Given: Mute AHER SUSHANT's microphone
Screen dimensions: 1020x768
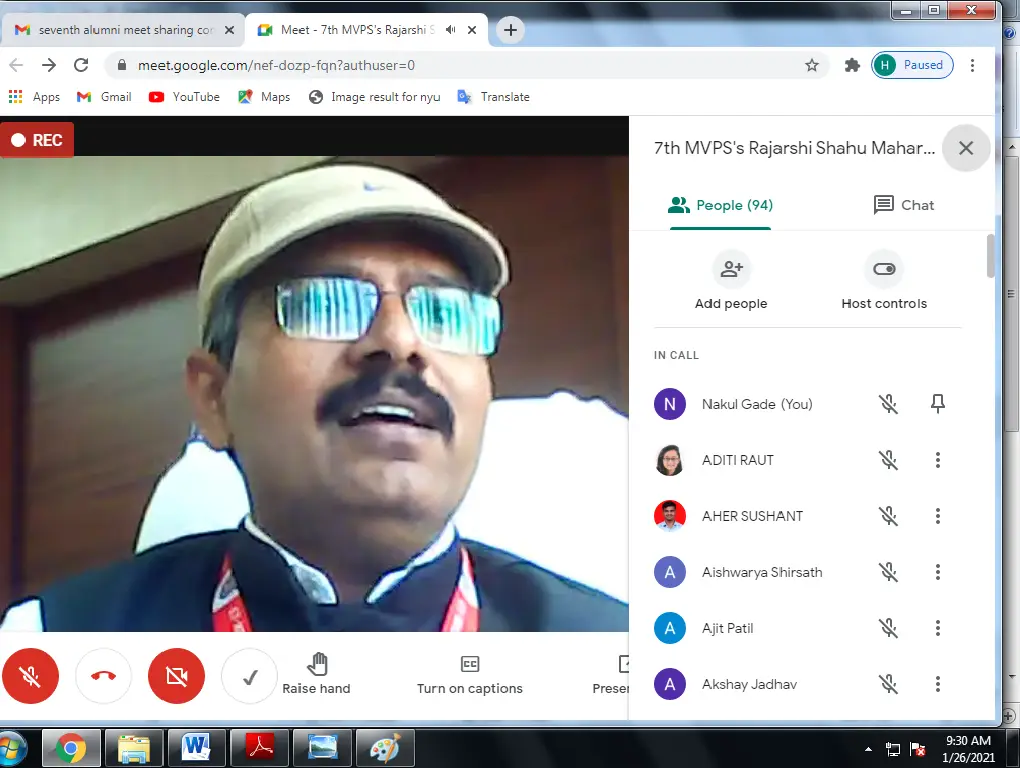Looking at the screenshot, I should click(x=888, y=516).
